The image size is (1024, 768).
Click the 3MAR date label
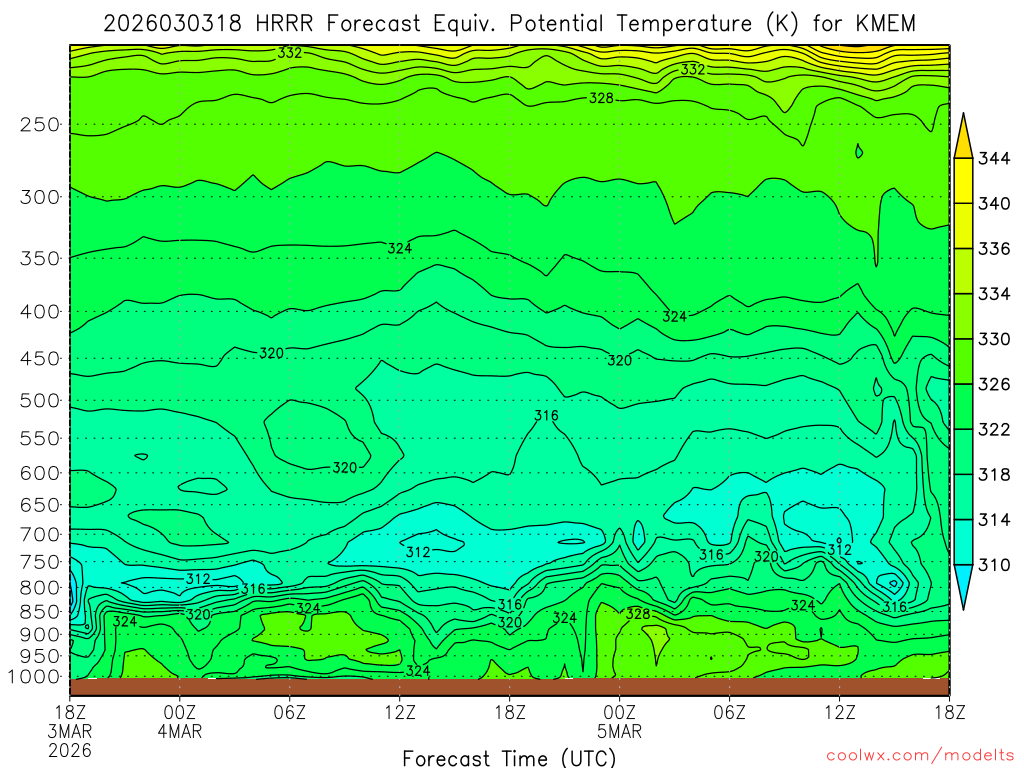pyautogui.click(x=70, y=731)
